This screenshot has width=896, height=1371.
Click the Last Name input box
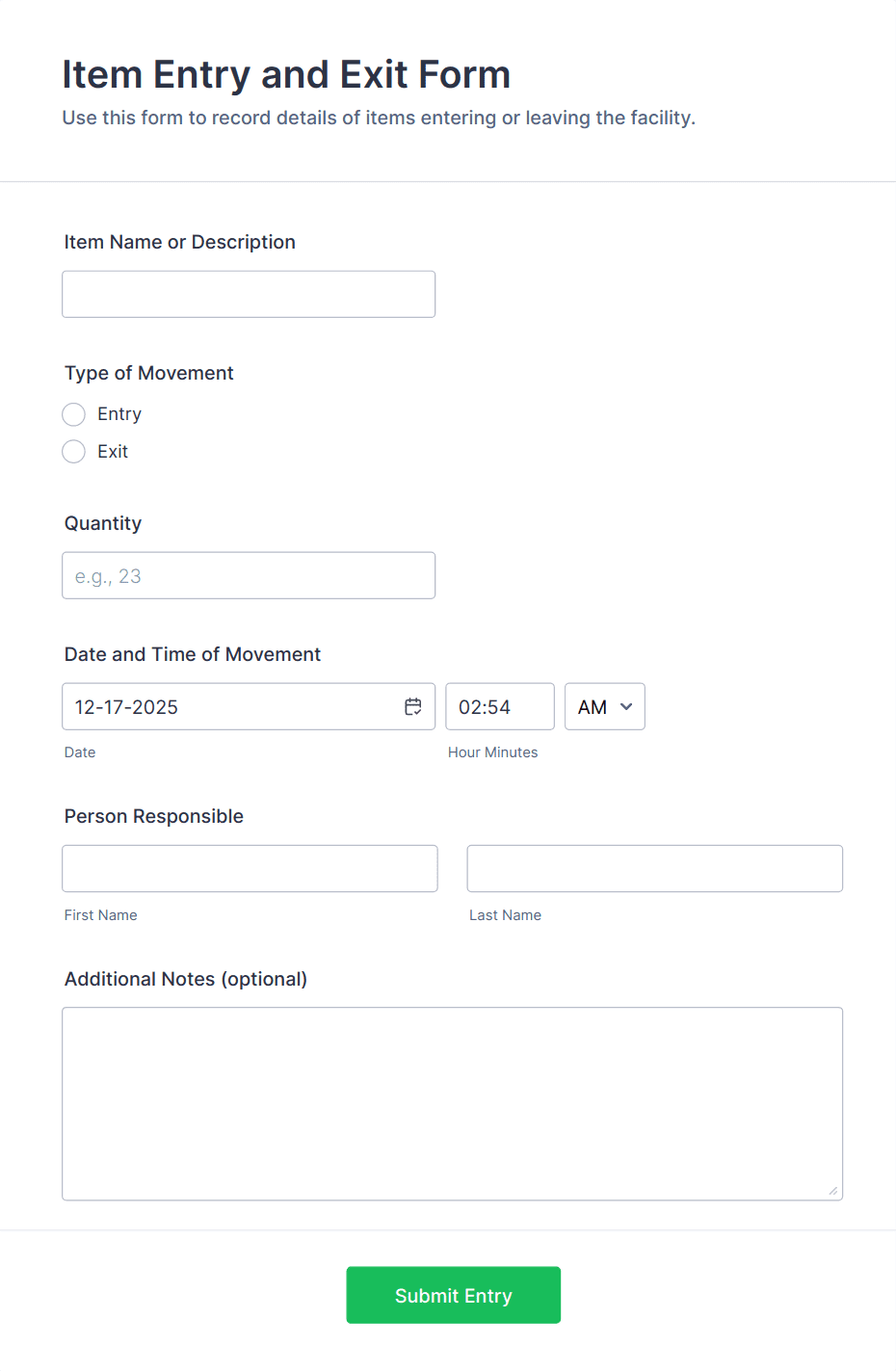pyautogui.click(x=654, y=868)
